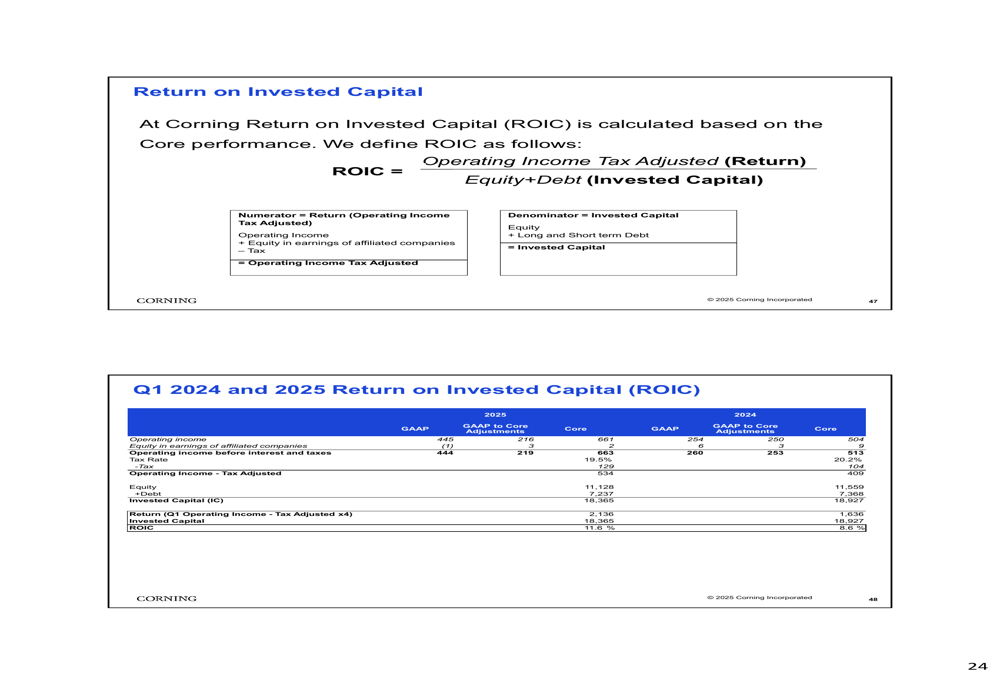Click the CORNING logo on slide 47

tap(166, 300)
